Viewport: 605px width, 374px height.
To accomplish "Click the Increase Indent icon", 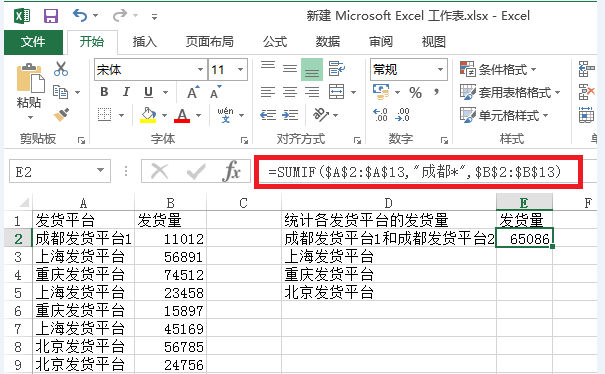I will [290, 115].
